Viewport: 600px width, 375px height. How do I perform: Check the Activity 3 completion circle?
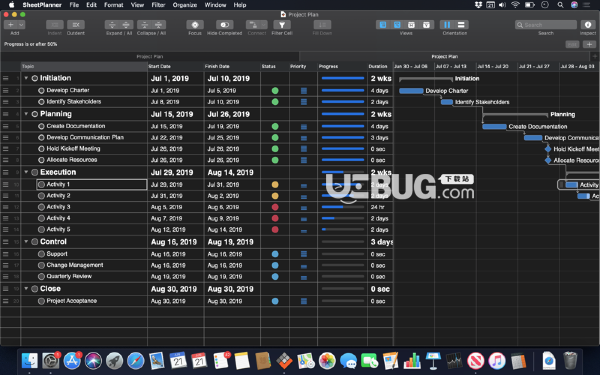41,207
